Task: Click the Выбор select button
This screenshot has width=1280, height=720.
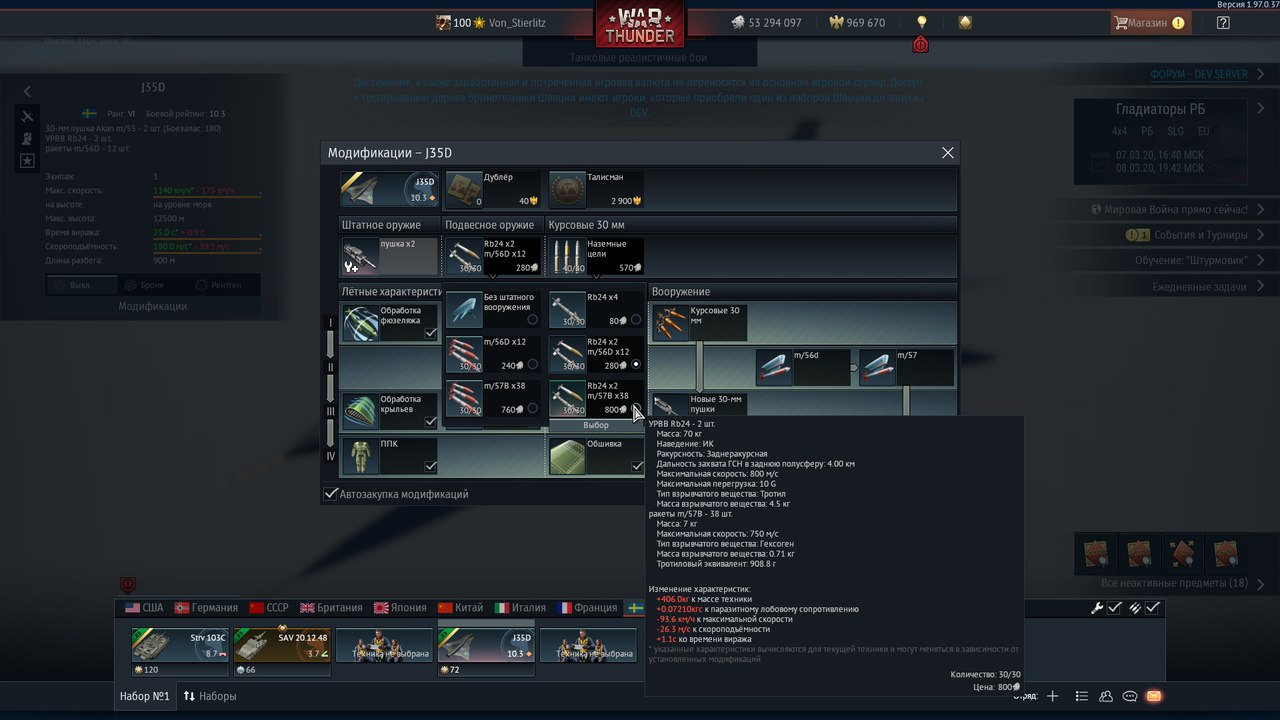Action: (596, 426)
